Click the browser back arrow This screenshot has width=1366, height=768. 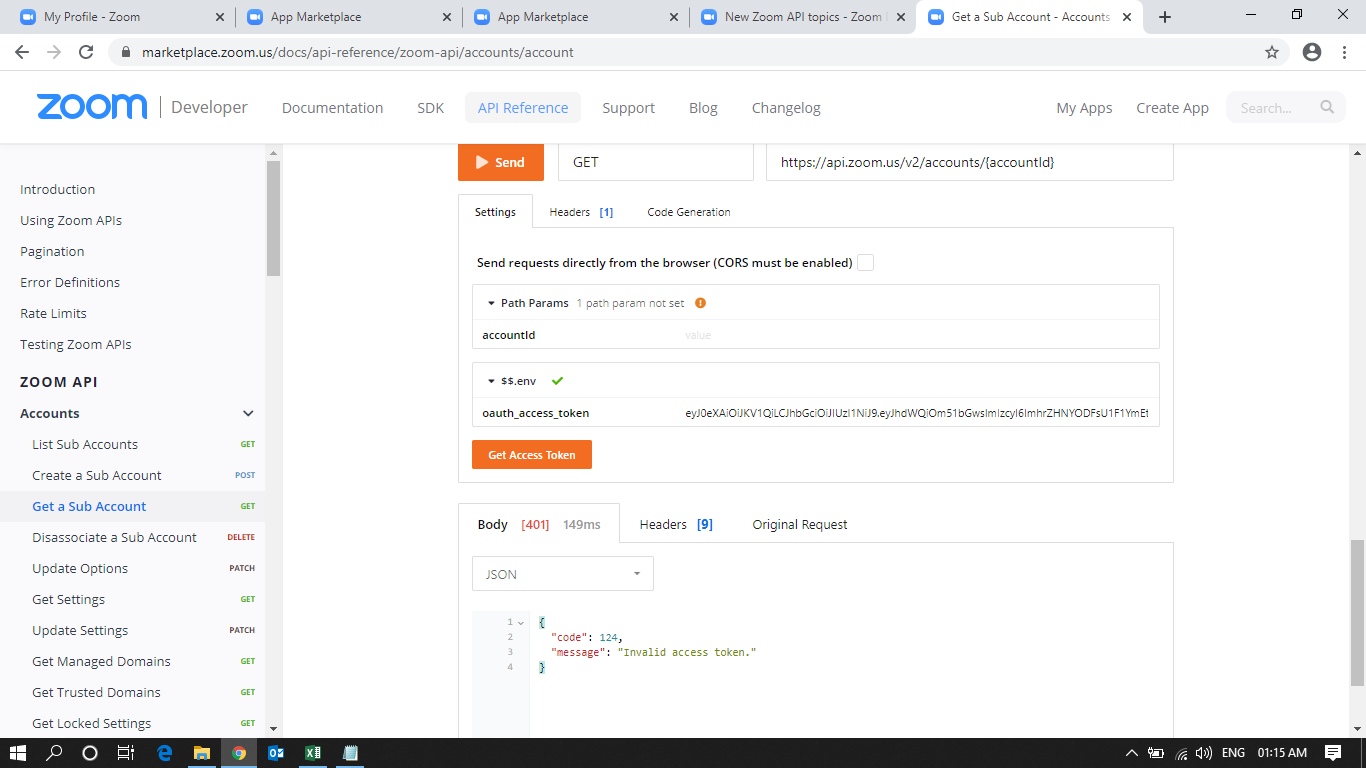tap(22, 52)
